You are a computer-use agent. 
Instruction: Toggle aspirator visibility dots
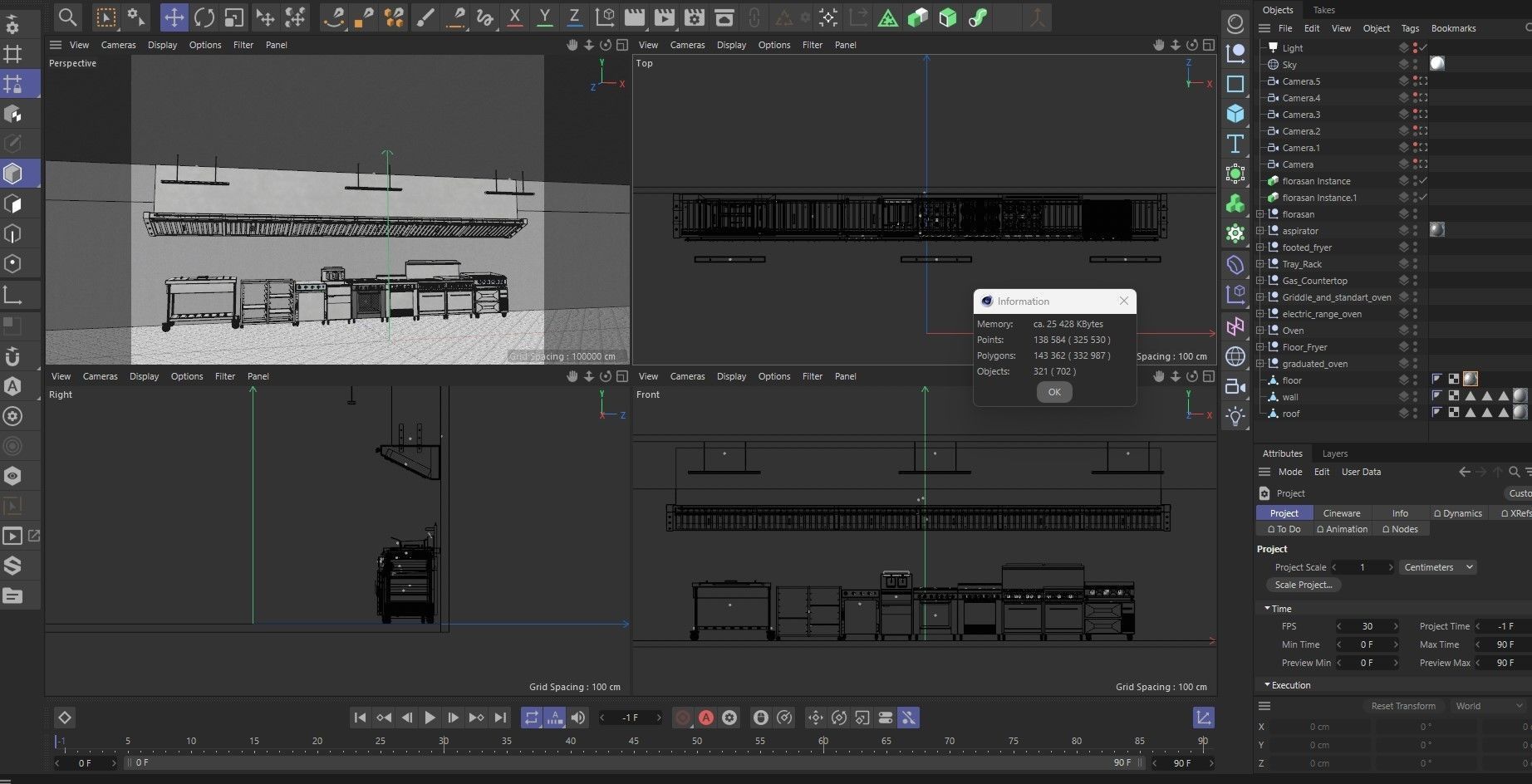(x=1415, y=230)
